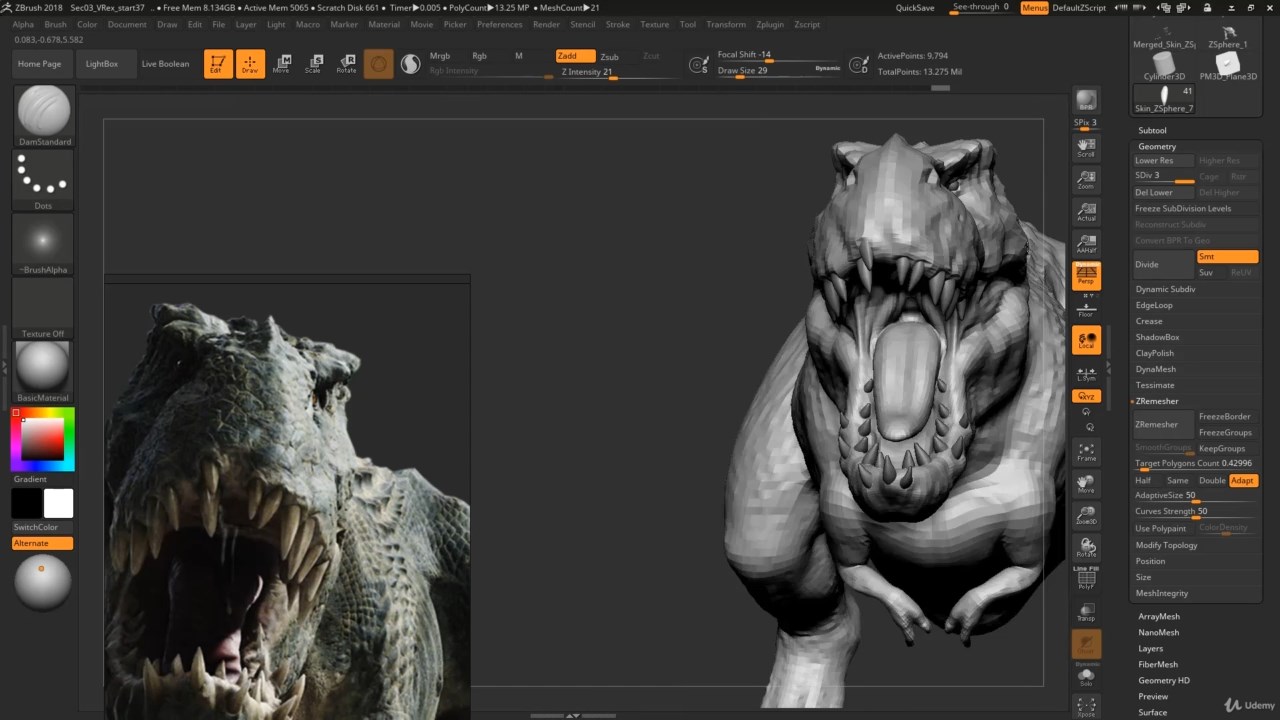Select the Zoom canvas icon

(x=1086, y=180)
